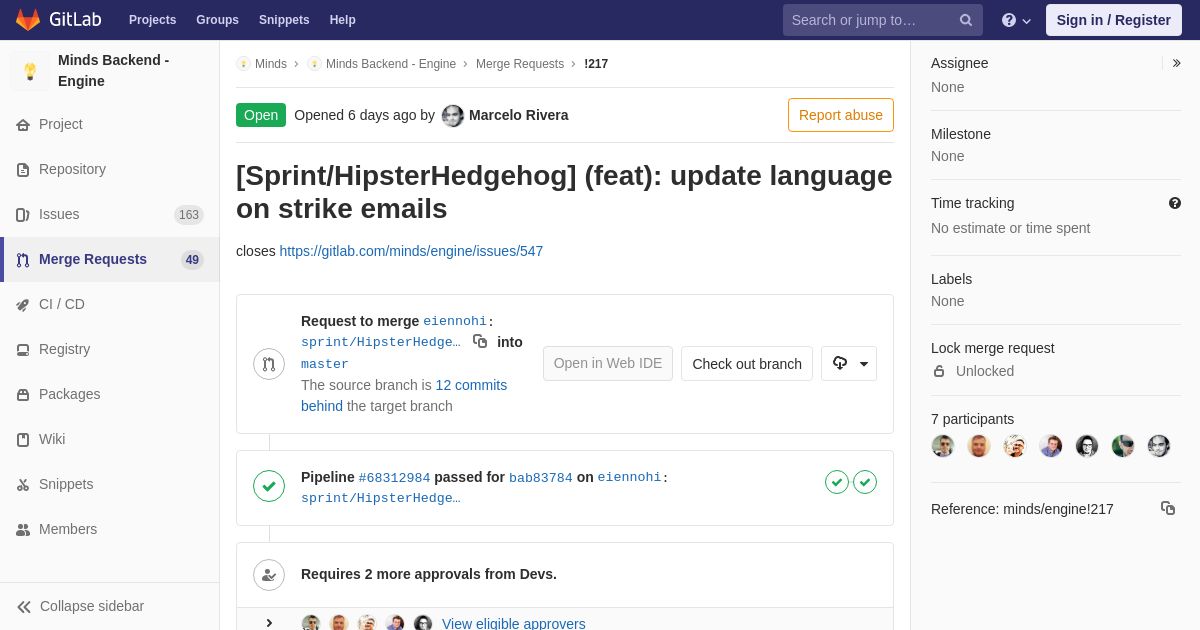Click the search magnifier icon
Screen dimensions: 1200x630
coord(965,20)
